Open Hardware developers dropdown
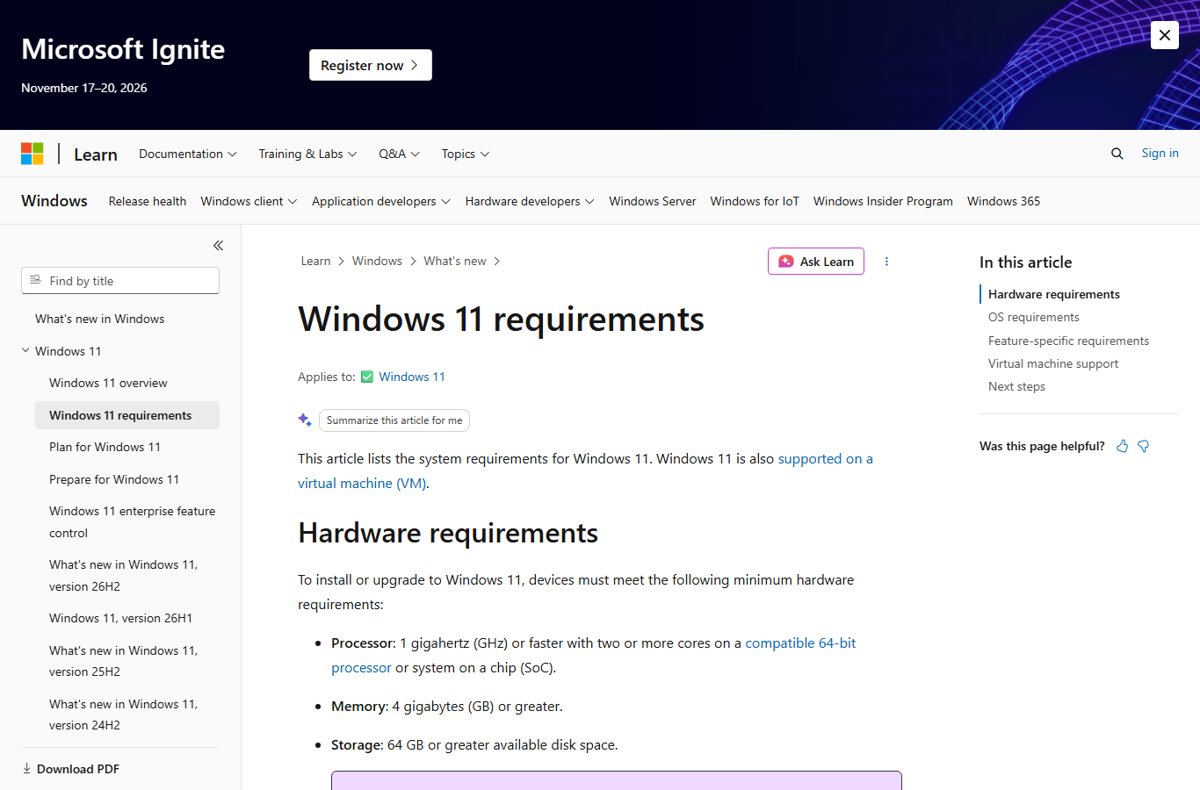Viewport: 1200px width, 790px height. point(529,201)
